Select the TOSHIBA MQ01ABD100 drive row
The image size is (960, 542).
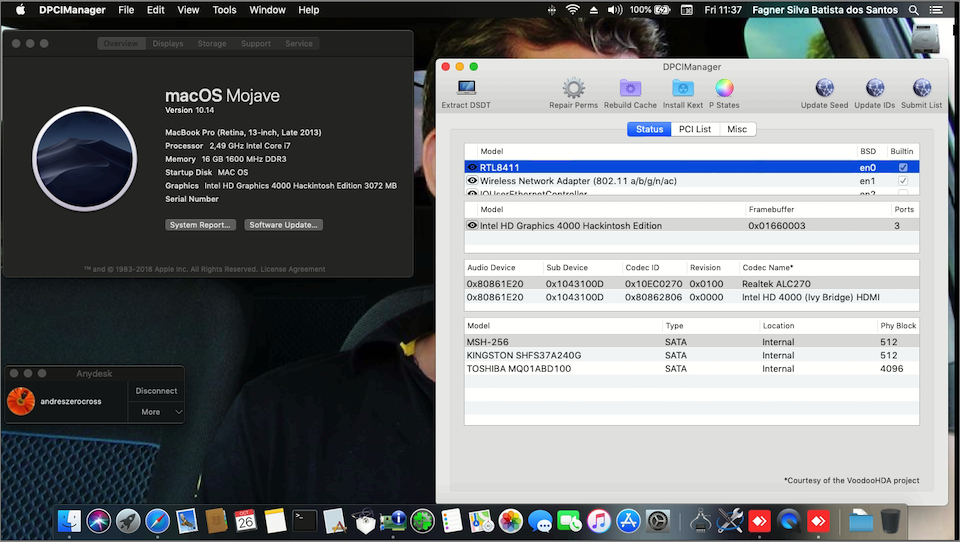click(692, 369)
